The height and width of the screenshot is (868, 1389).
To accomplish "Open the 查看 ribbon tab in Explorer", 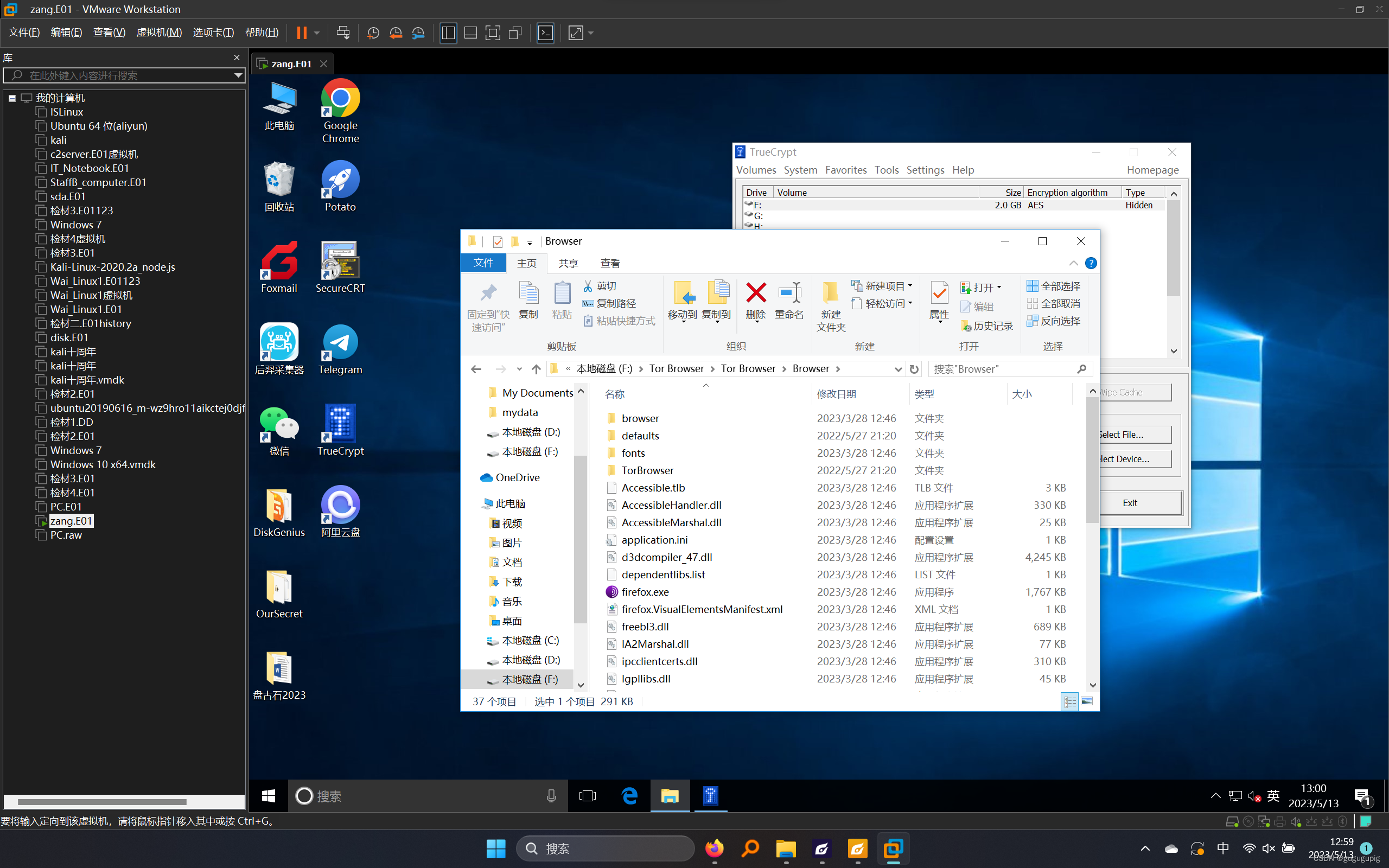I will coord(609,263).
